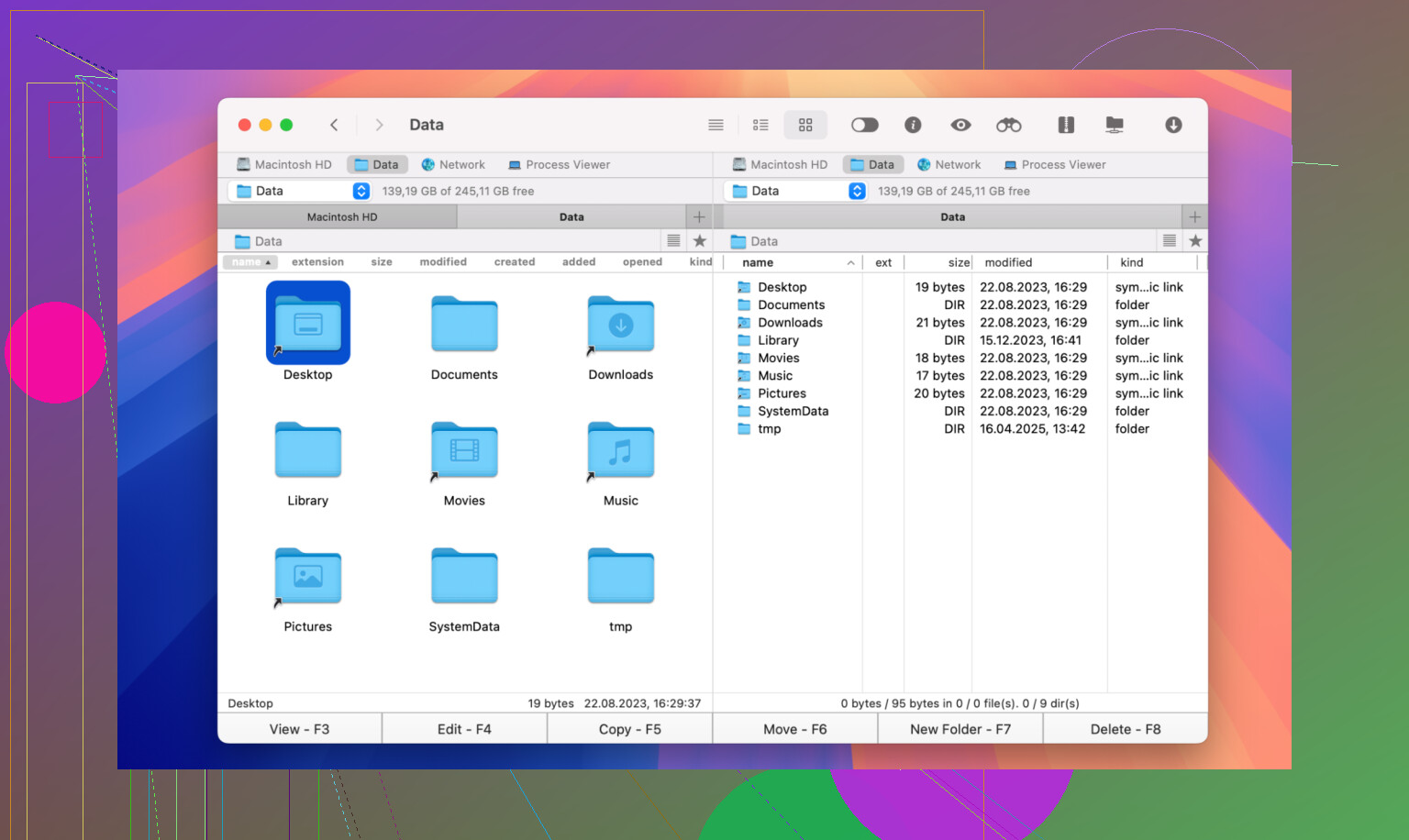
Task: Click the Copy - F5 button
Action: pyautogui.click(x=629, y=729)
